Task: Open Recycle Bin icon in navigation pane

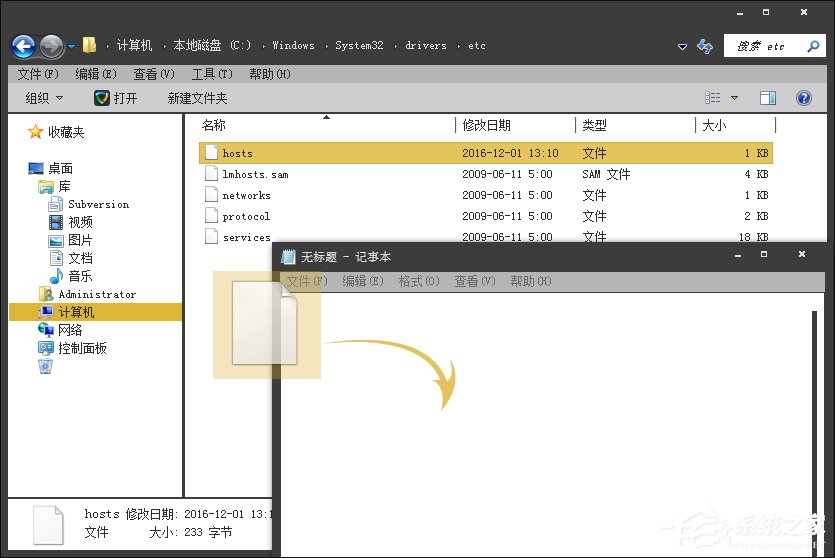Action: click(x=45, y=367)
